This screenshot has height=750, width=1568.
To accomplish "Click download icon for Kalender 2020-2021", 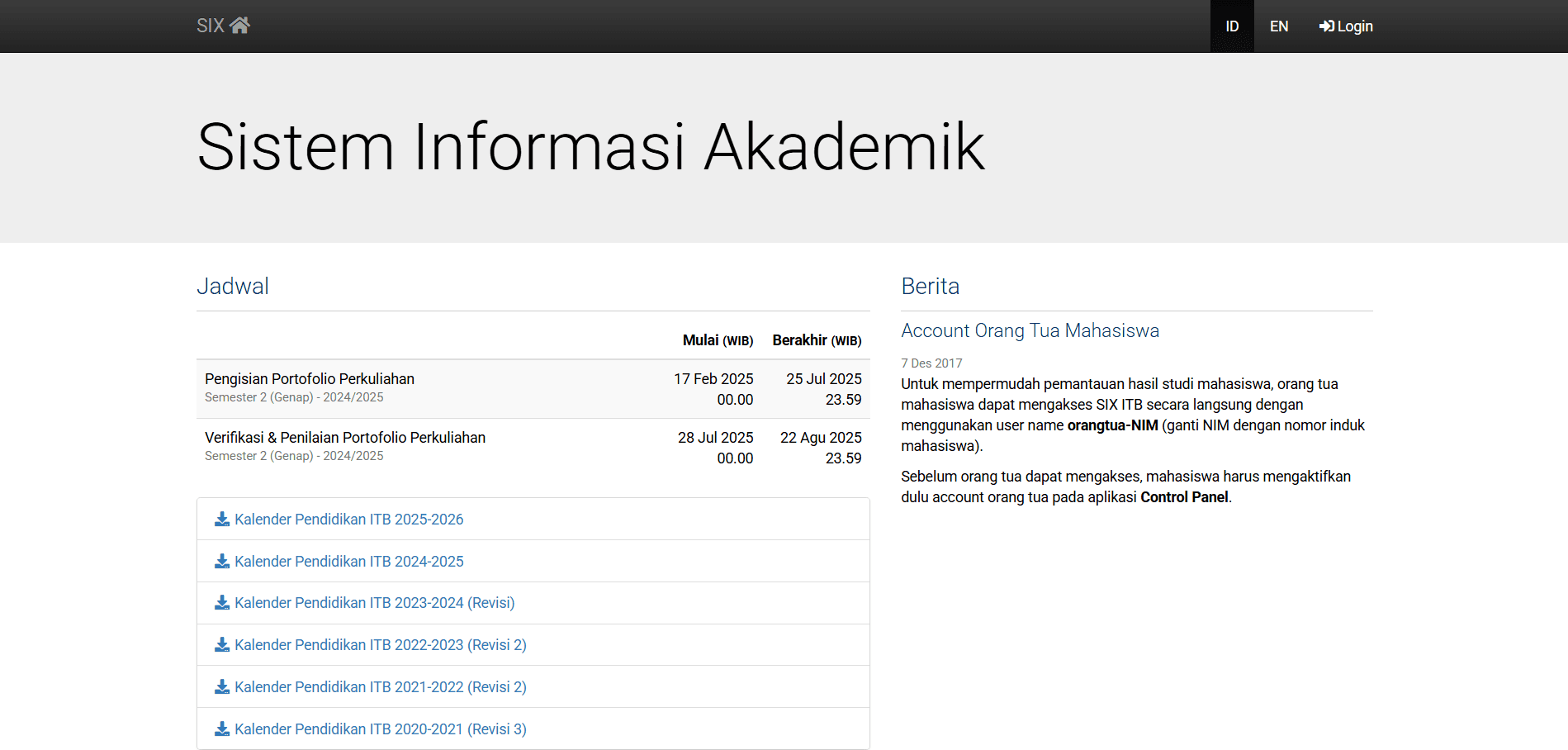I will [x=222, y=729].
